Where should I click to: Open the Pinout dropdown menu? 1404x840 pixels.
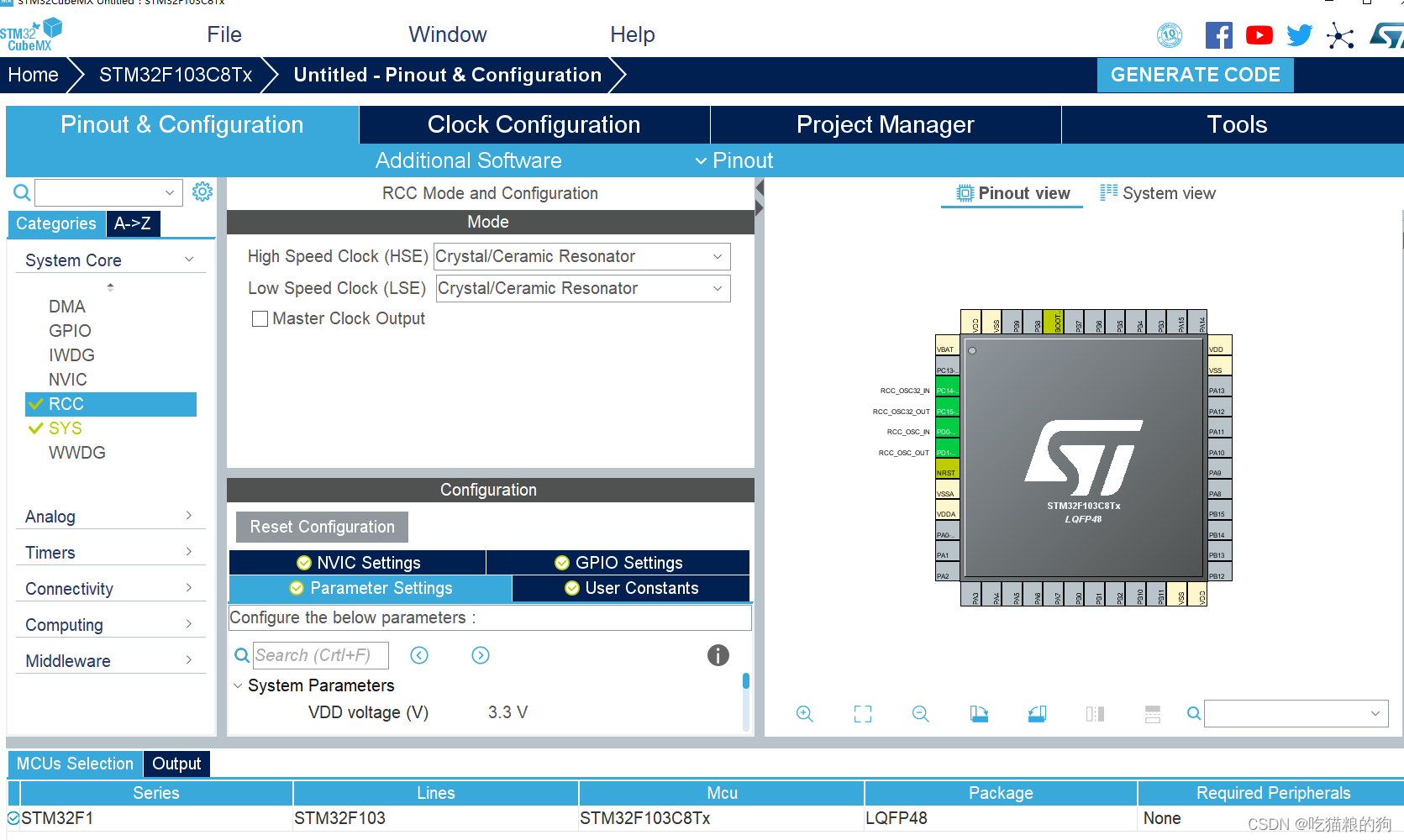click(734, 160)
